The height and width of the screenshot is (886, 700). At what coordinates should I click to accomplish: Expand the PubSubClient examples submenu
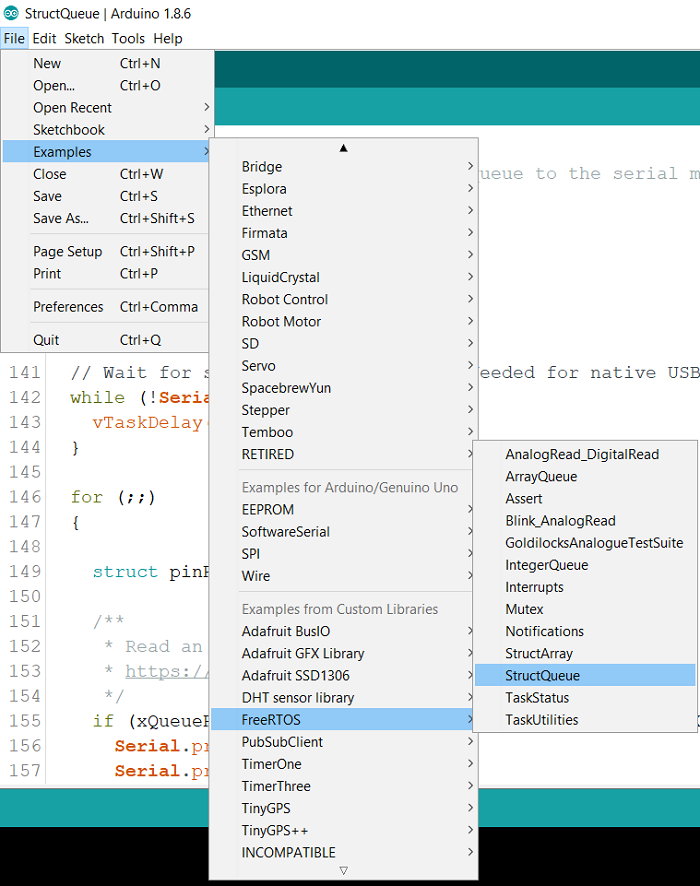click(x=282, y=742)
